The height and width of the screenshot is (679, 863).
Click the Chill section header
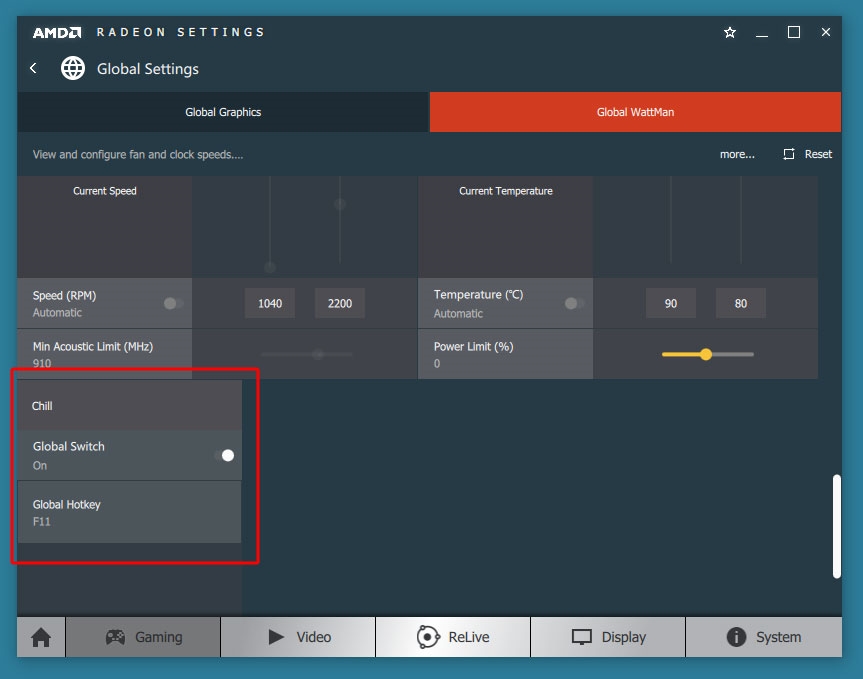tap(129, 406)
